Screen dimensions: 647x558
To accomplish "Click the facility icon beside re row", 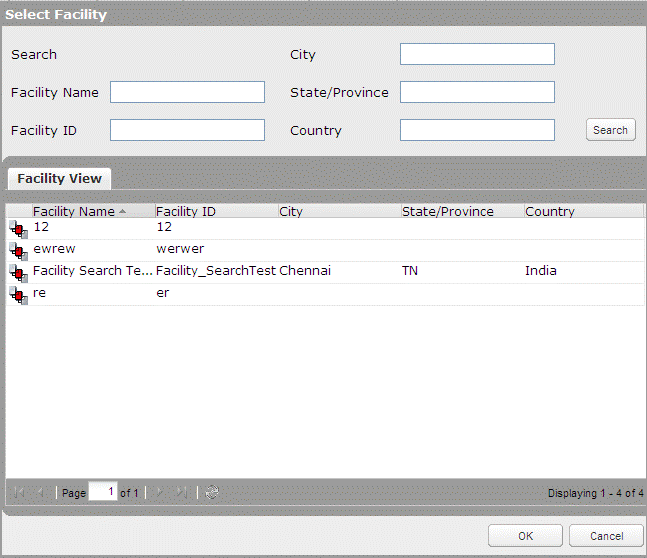I will 19,295.
